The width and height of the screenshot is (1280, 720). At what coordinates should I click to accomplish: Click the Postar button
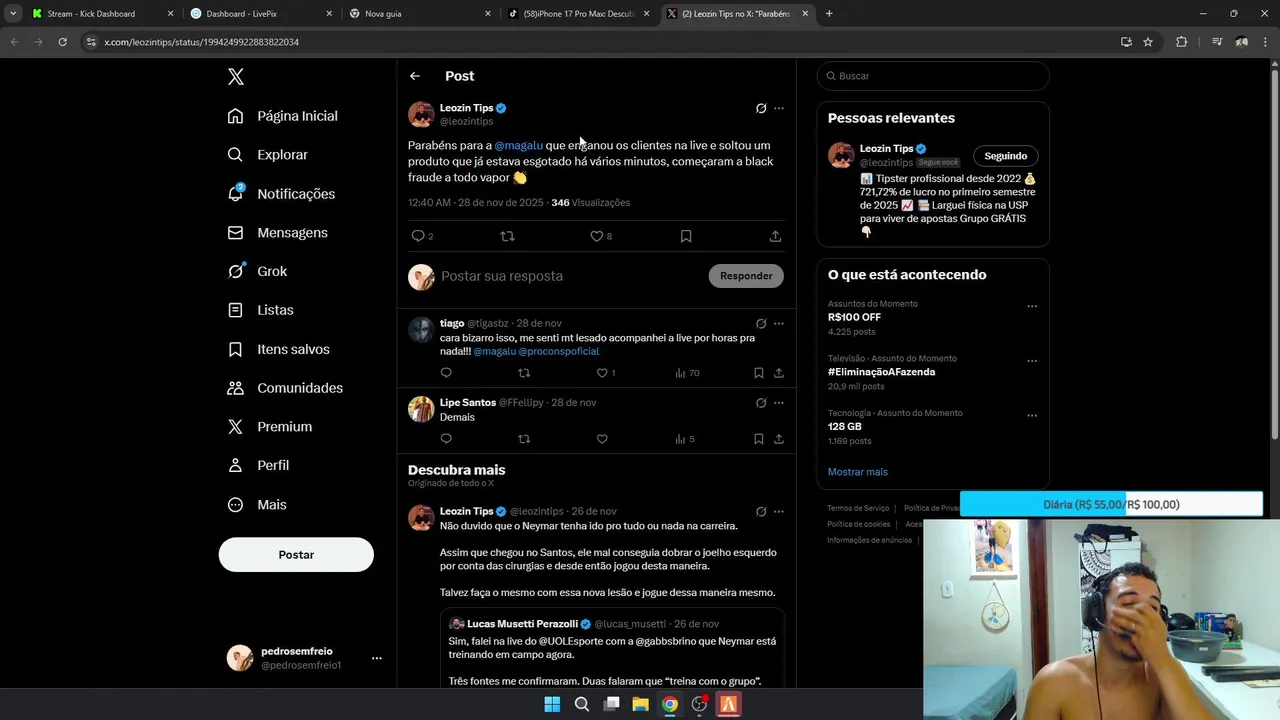pyautogui.click(x=296, y=555)
